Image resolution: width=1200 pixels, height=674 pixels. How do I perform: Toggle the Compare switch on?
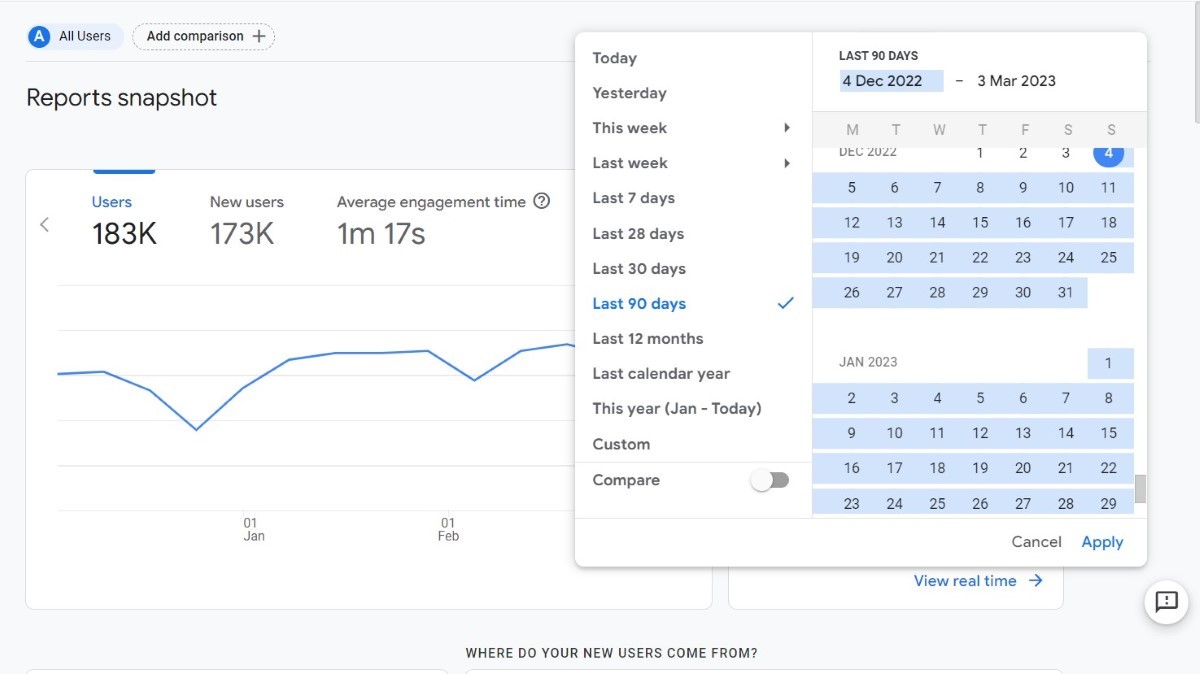tap(770, 480)
